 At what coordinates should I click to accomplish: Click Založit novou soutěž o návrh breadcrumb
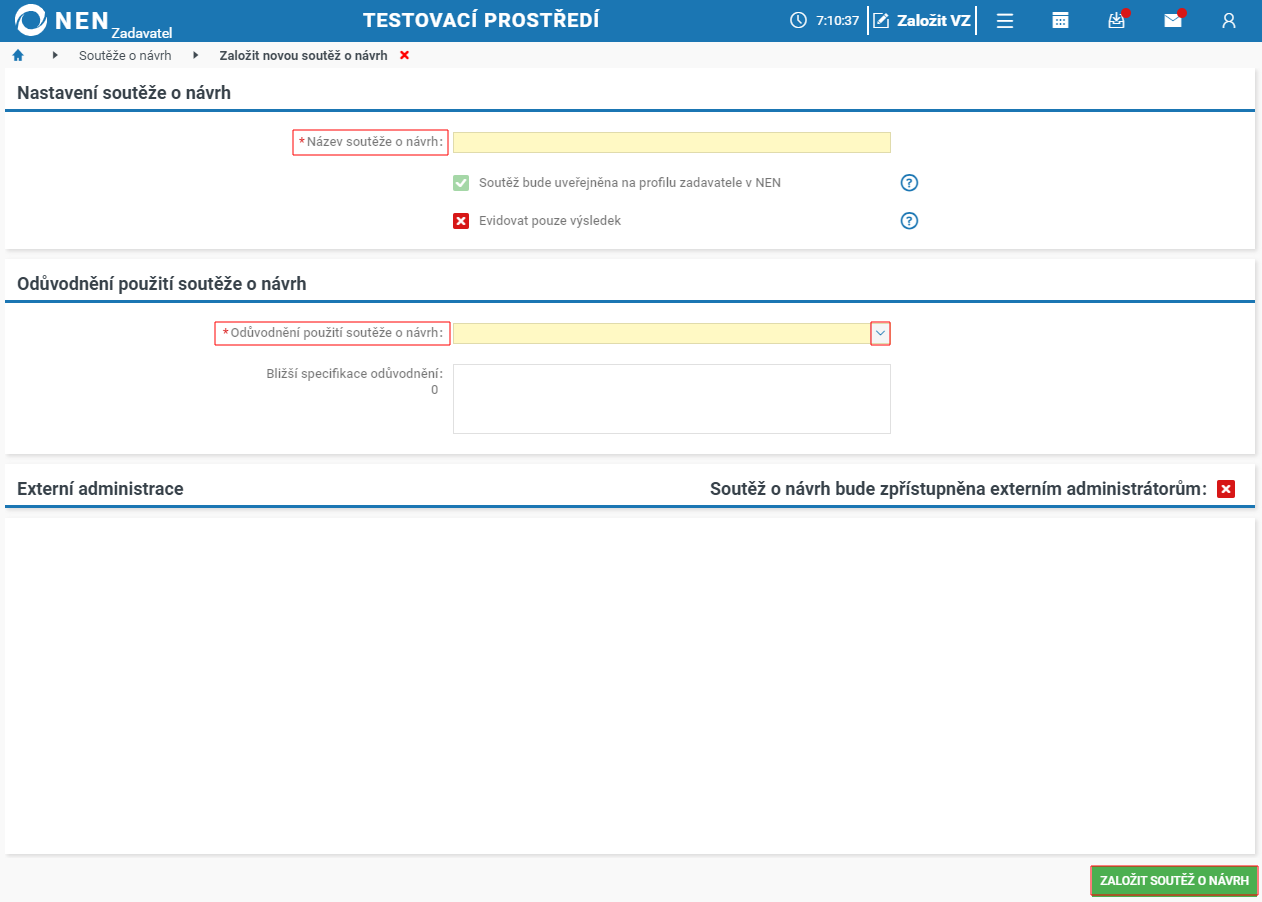tap(303, 56)
